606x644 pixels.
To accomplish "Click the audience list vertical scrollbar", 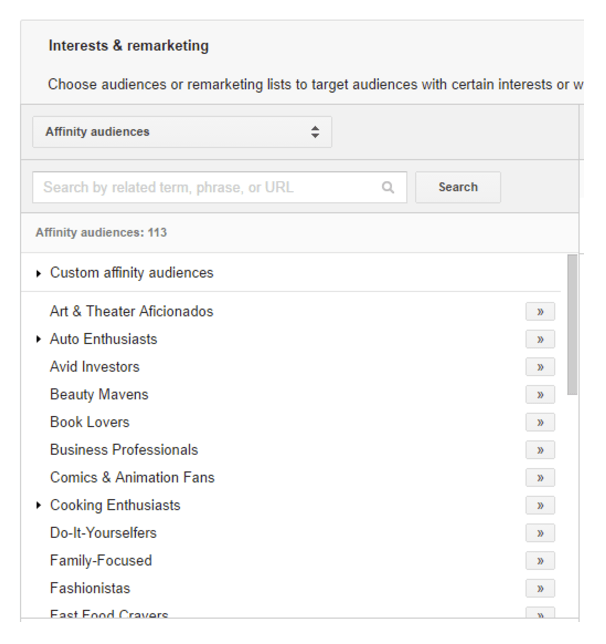I will [572, 325].
